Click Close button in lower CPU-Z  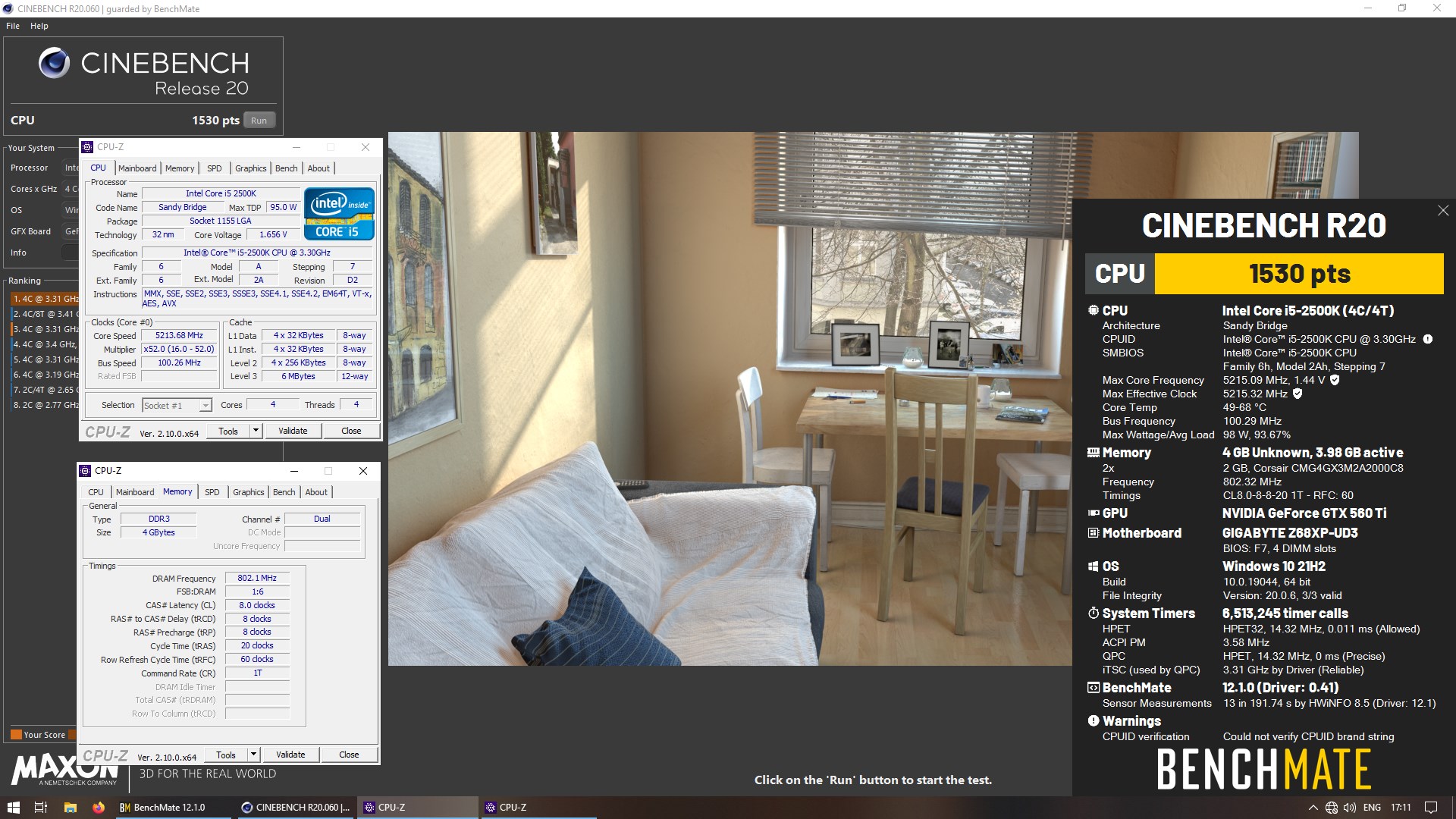(x=349, y=755)
